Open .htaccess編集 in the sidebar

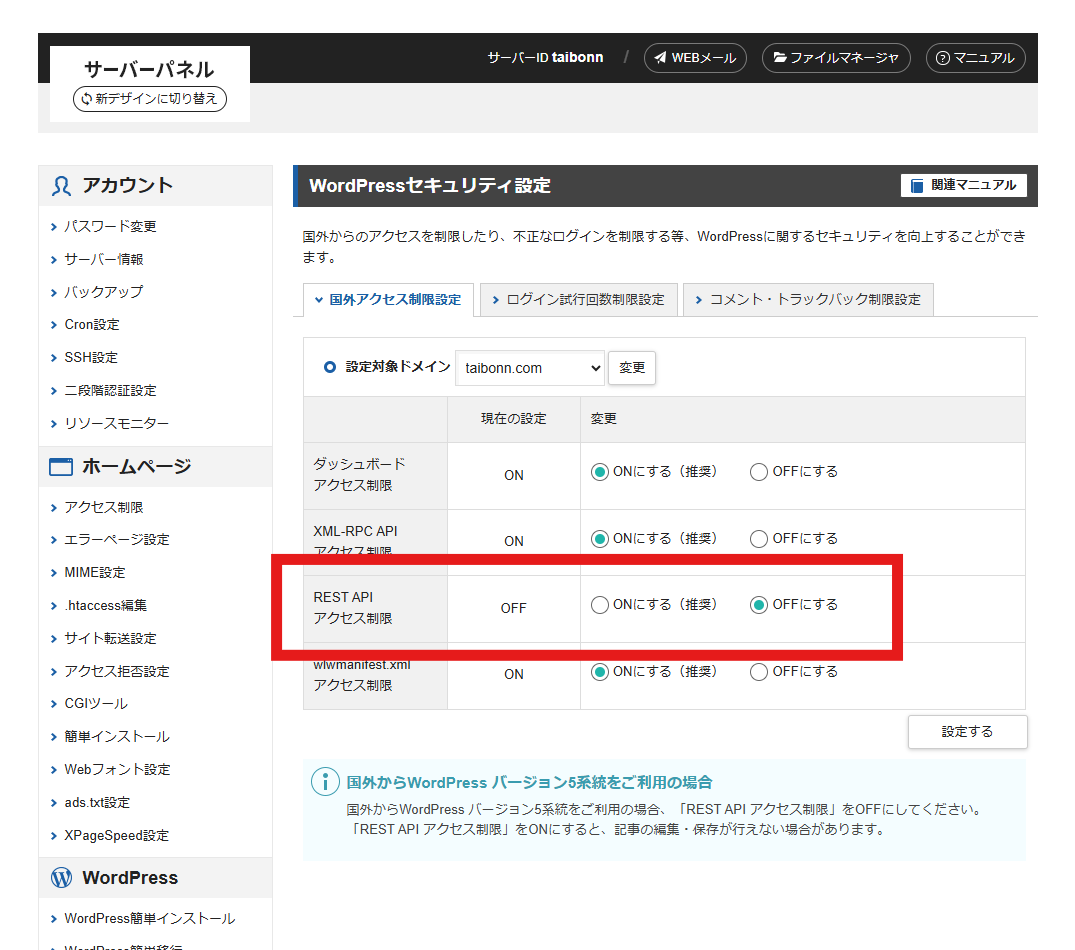[106, 606]
